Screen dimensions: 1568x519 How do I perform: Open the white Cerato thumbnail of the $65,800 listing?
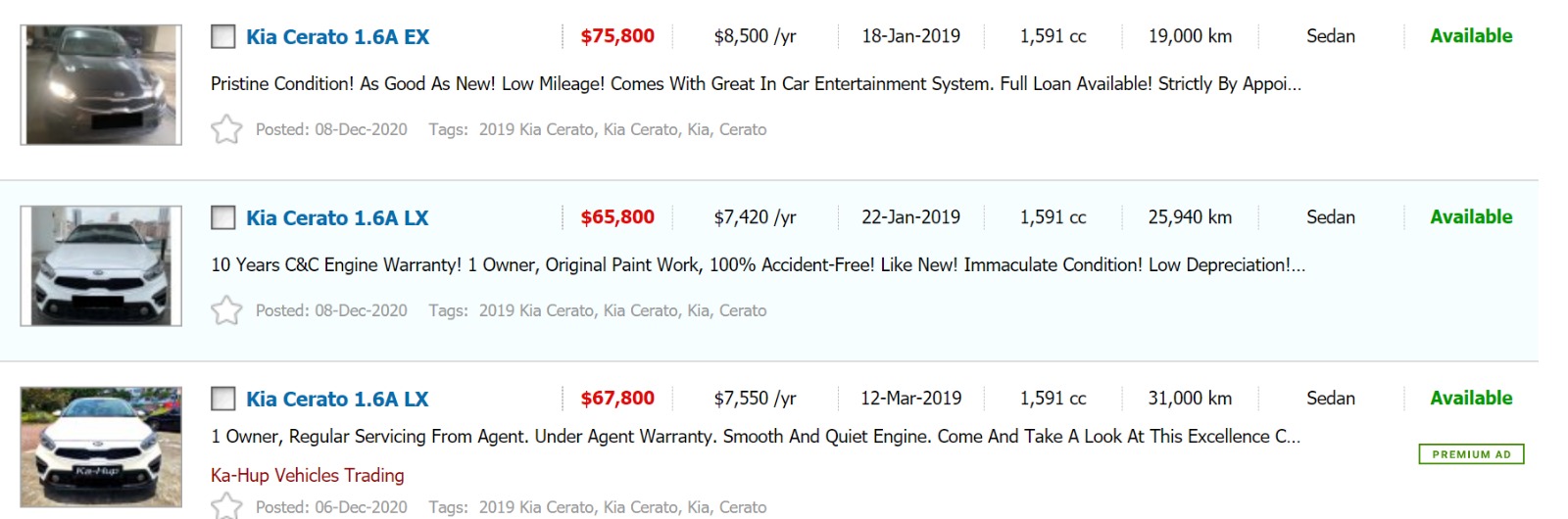pyautogui.click(x=101, y=265)
